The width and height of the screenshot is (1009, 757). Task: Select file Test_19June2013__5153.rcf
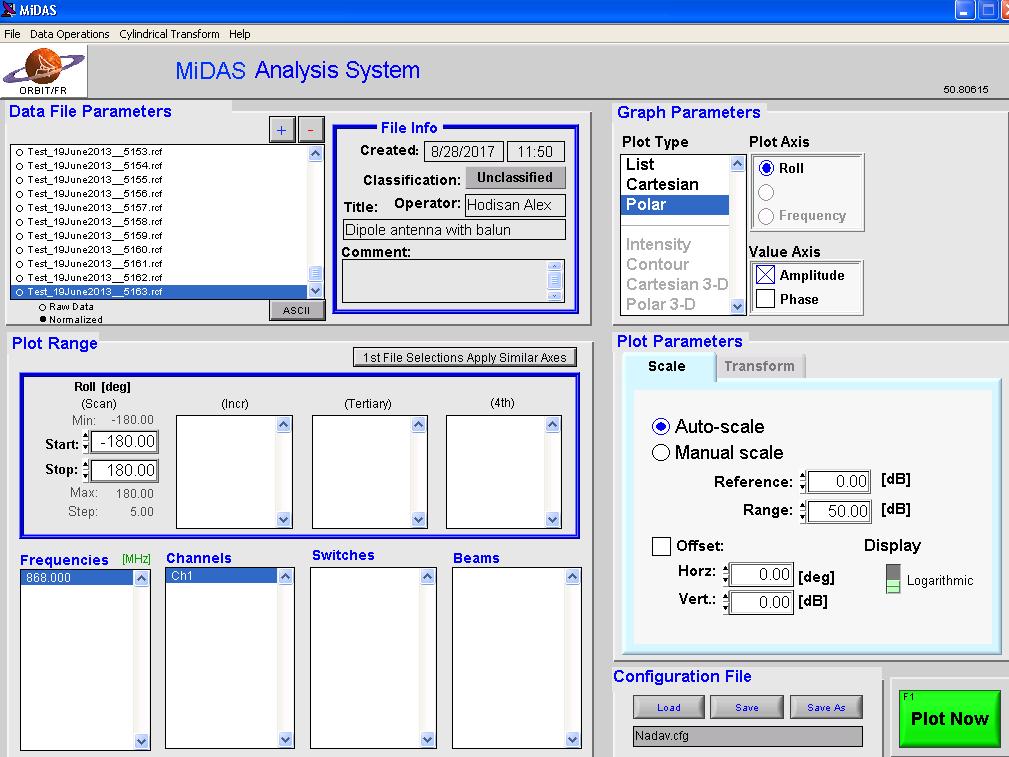tap(159, 152)
